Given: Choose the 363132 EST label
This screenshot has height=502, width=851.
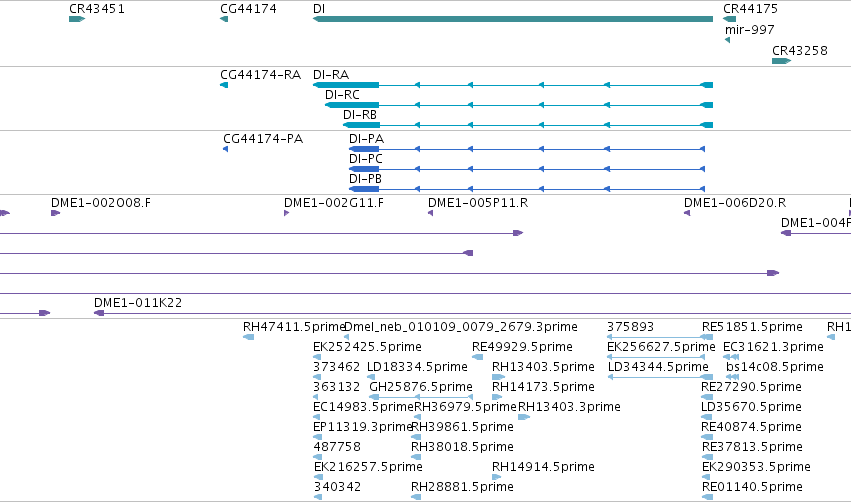Looking at the screenshot, I should tap(336, 387).
